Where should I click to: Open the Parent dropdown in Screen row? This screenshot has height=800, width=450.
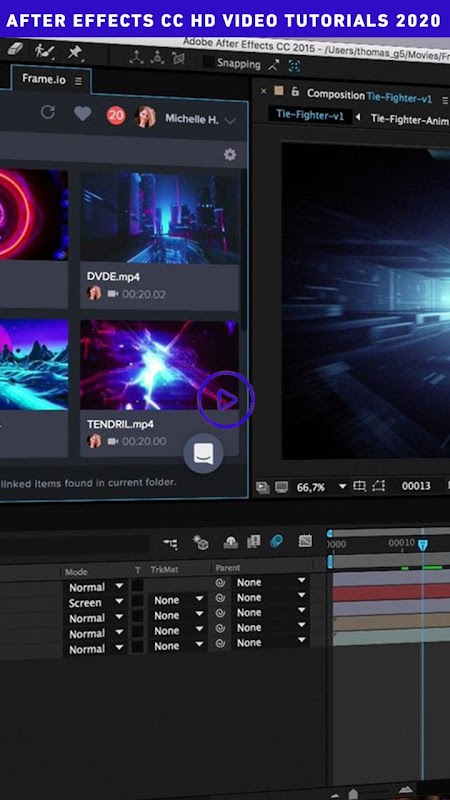coord(271,597)
